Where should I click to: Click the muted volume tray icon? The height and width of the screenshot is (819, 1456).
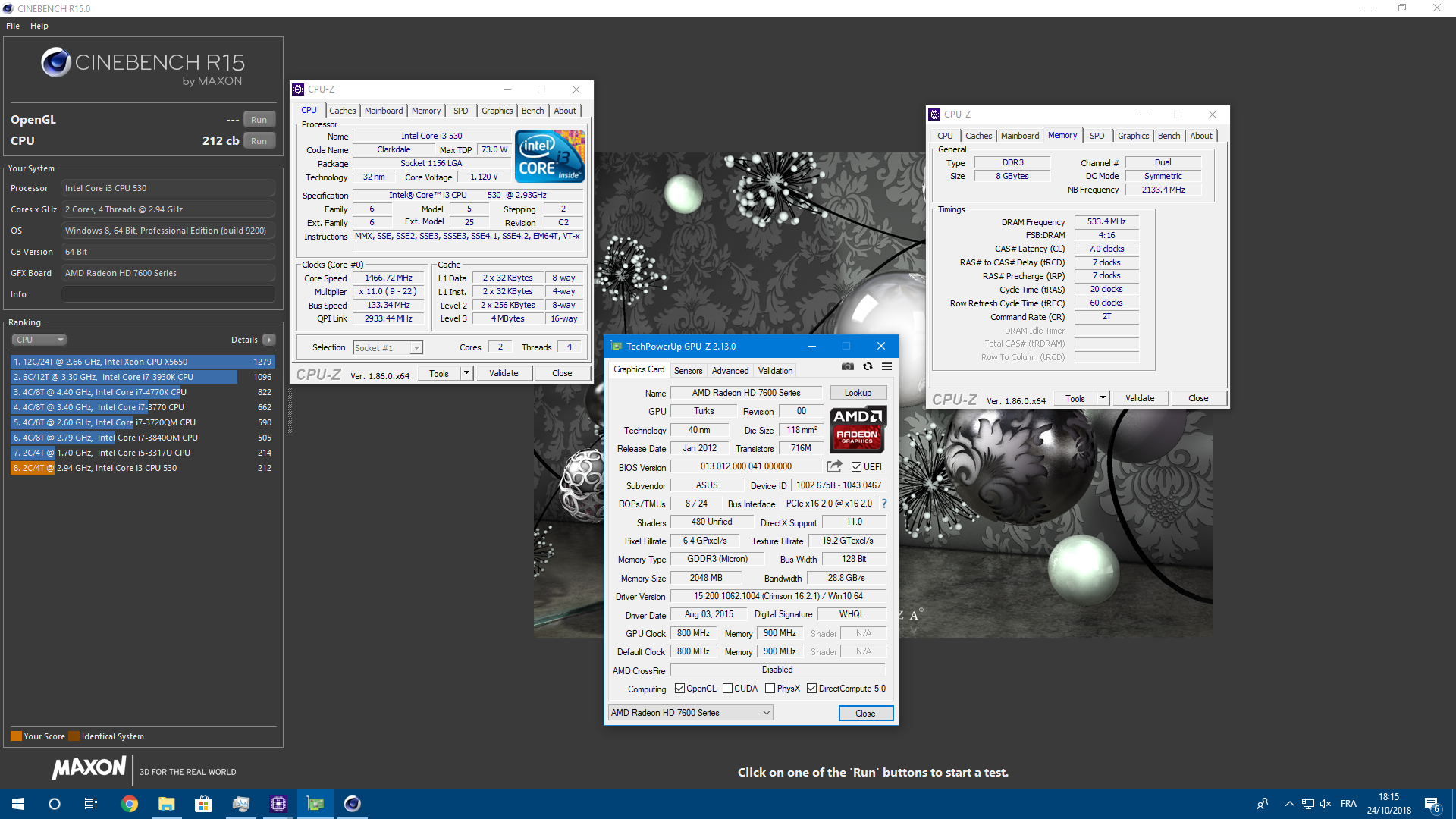pos(1326,804)
